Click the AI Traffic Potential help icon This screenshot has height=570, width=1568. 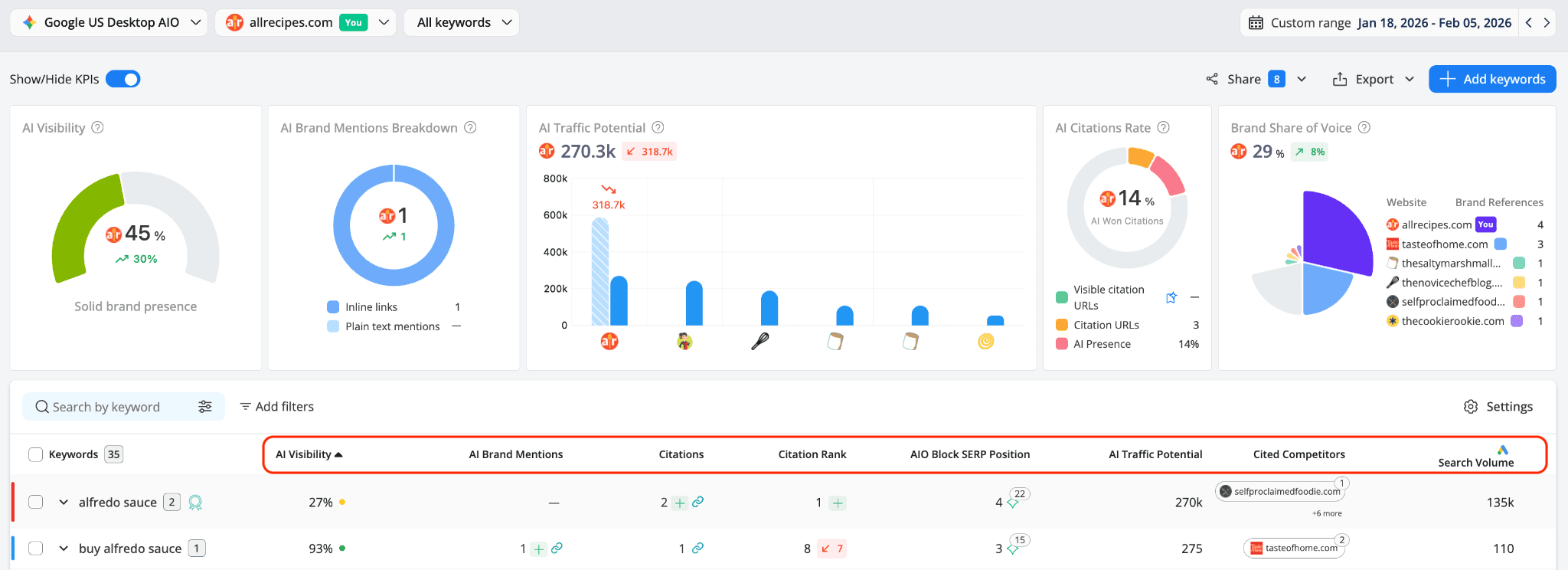658,128
